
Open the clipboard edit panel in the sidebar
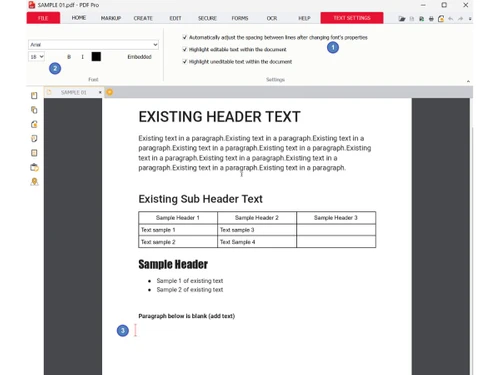pyautogui.click(x=34, y=167)
